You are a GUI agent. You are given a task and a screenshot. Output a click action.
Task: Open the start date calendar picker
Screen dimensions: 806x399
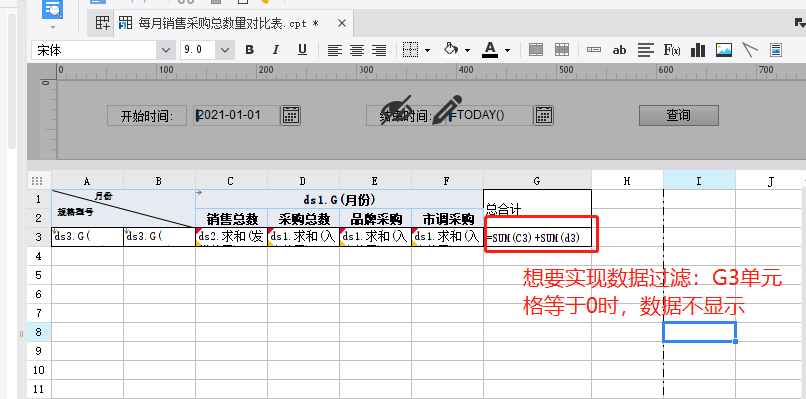pyautogui.click(x=291, y=115)
